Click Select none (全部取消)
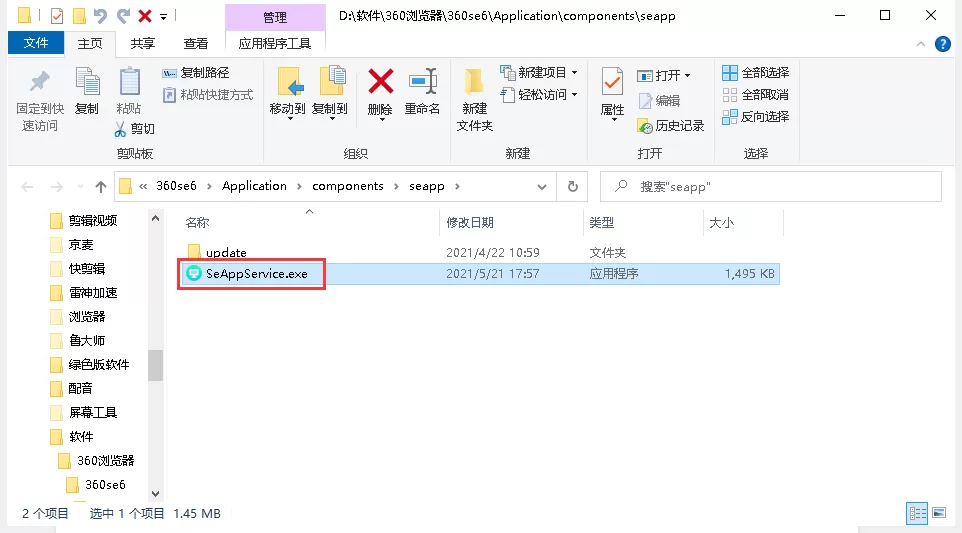 point(755,94)
